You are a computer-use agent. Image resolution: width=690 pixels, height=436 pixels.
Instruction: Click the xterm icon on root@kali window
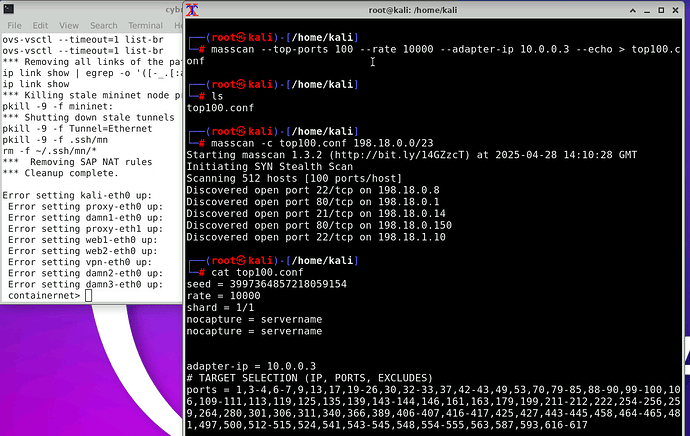(x=196, y=9)
